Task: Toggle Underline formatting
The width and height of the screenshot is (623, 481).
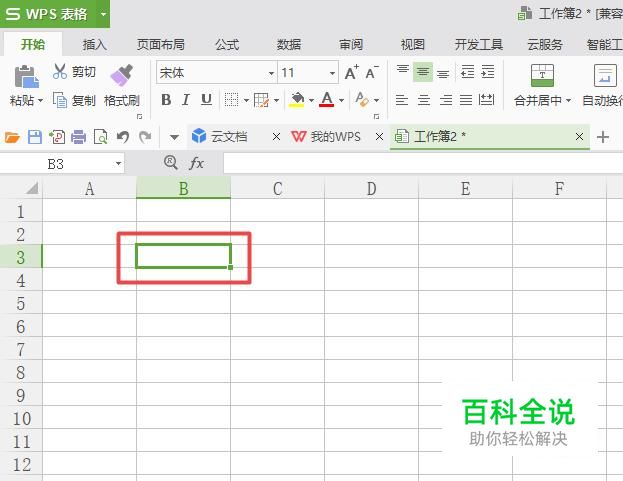Action: [x=206, y=99]
